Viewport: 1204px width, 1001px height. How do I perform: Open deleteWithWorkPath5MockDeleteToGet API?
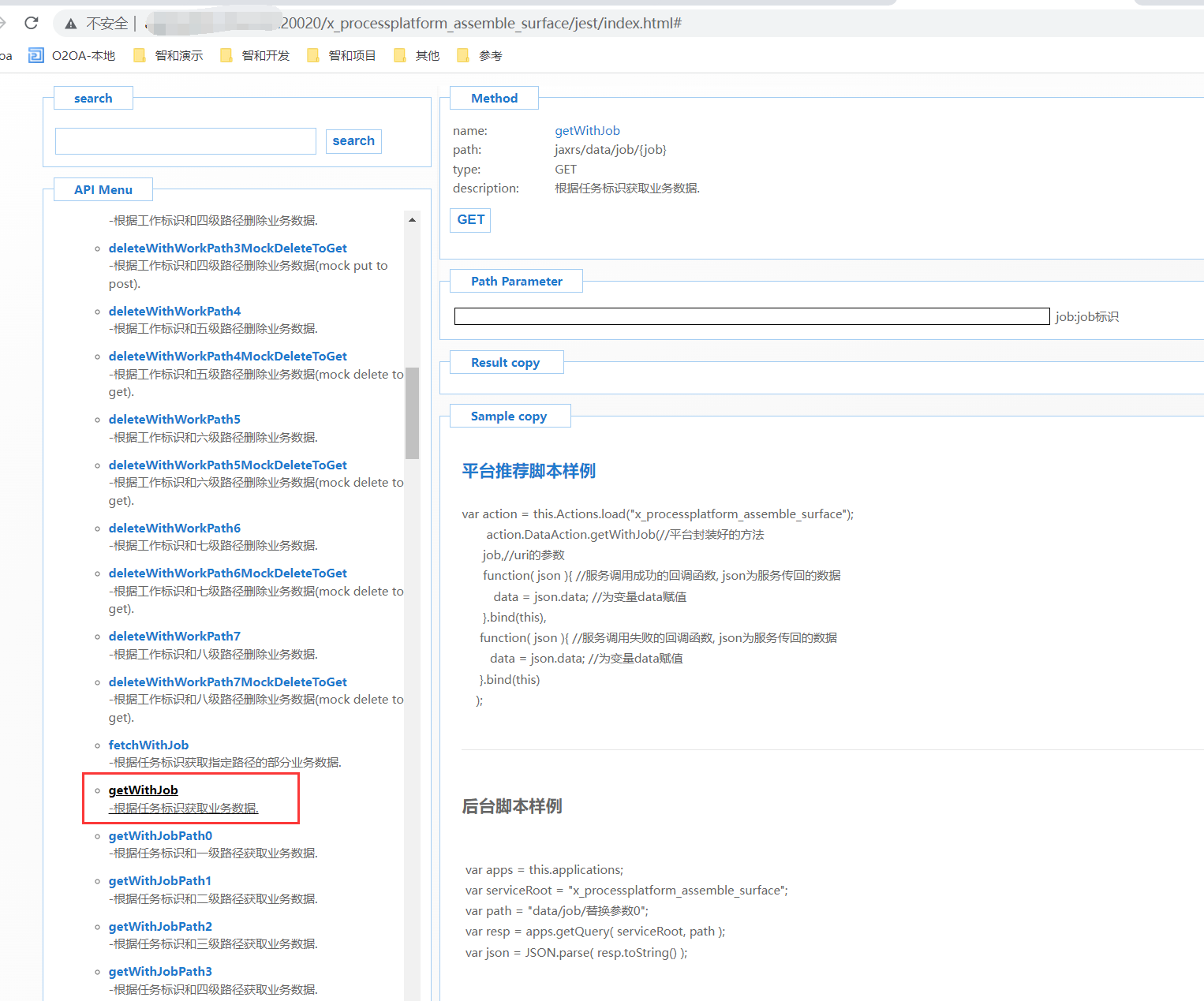[x=227, y=465]
